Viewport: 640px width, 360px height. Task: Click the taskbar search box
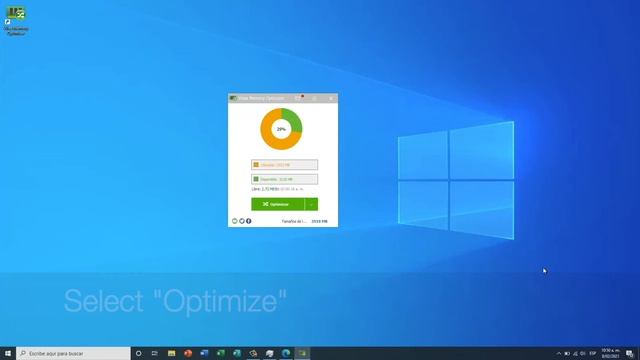pos(73,353)
